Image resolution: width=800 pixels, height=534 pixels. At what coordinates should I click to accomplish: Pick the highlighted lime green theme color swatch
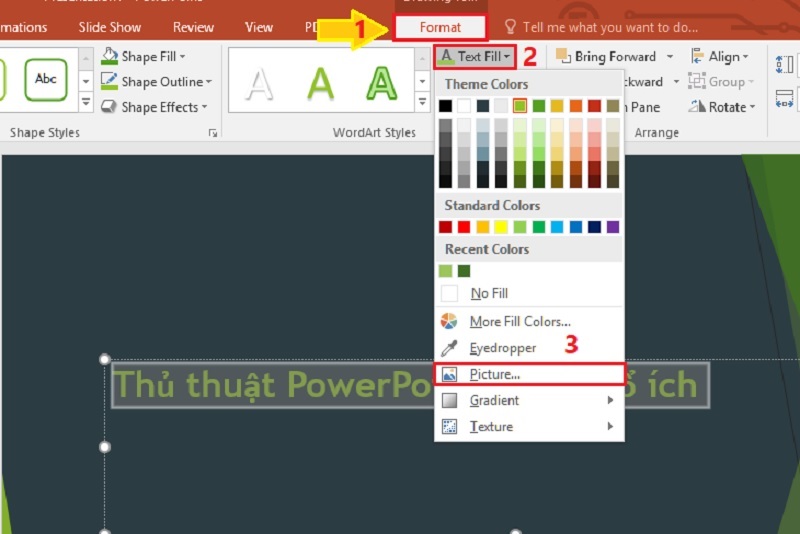(x=520, y=106)
